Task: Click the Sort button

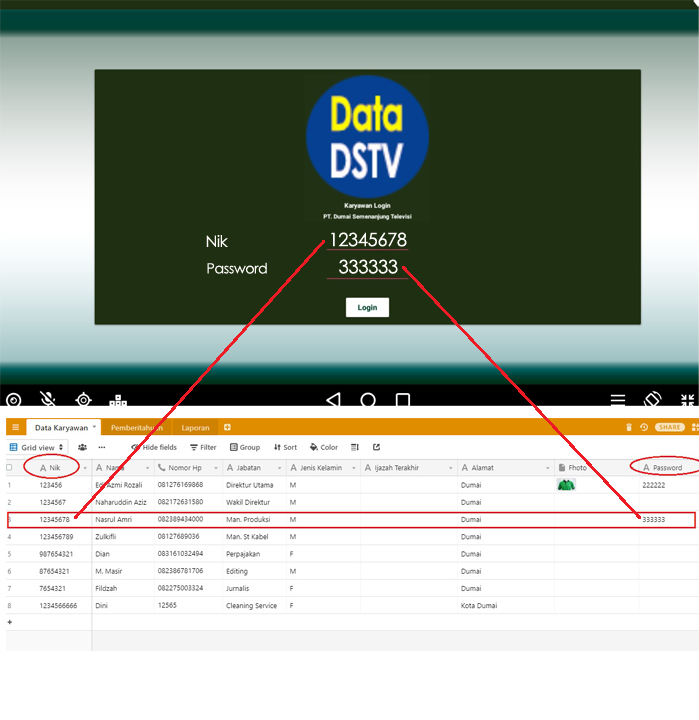Action: coord(285,447)
